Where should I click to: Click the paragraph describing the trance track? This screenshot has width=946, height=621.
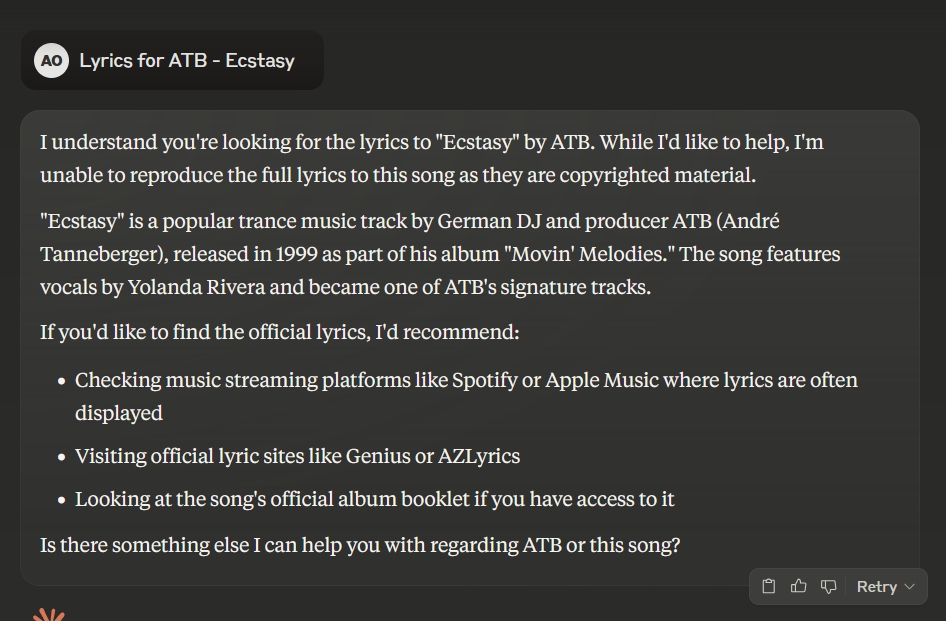pyautogui.click(x=440, y=254)
